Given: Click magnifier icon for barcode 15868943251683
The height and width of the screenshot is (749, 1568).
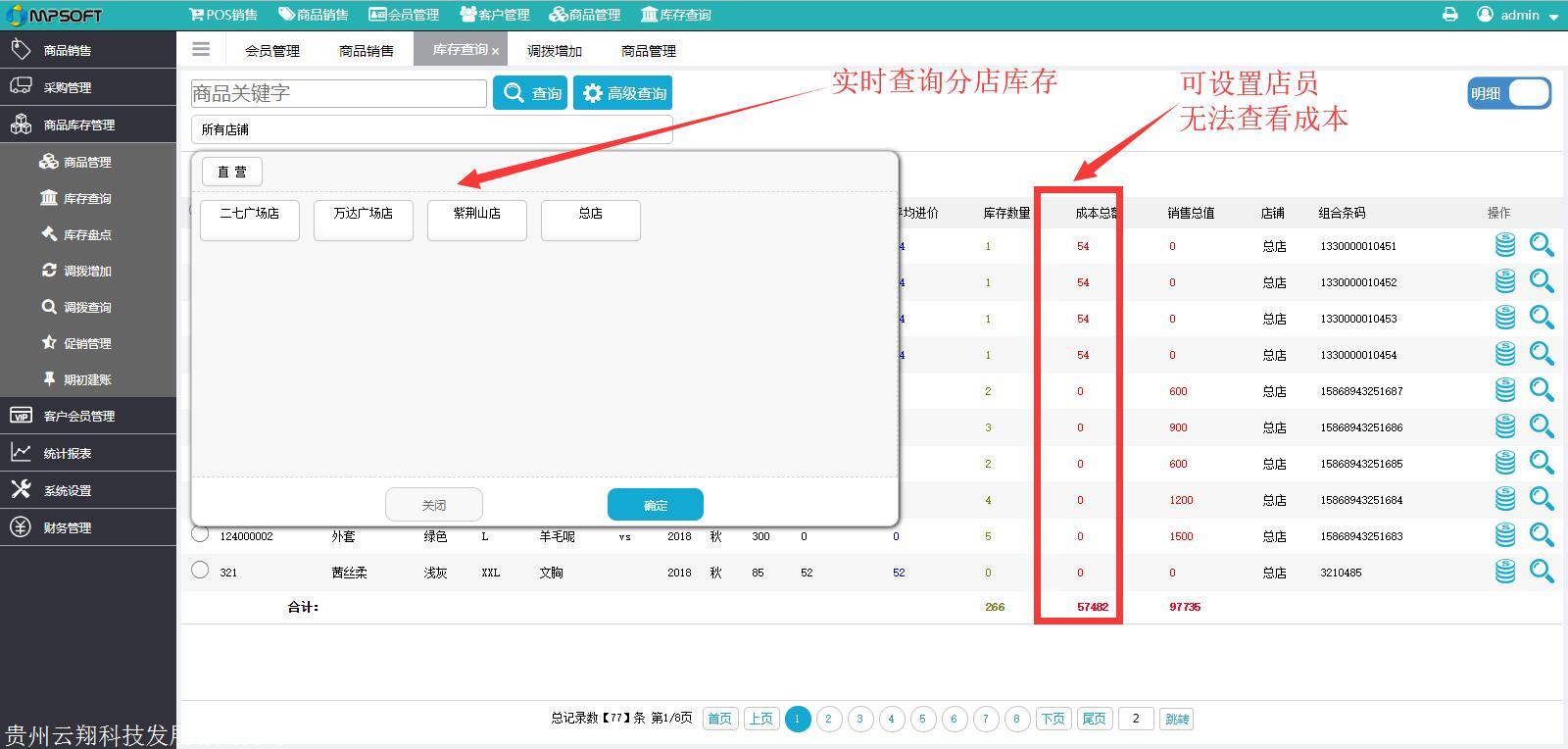Looking at the screenshot, I should (1543, 535).
